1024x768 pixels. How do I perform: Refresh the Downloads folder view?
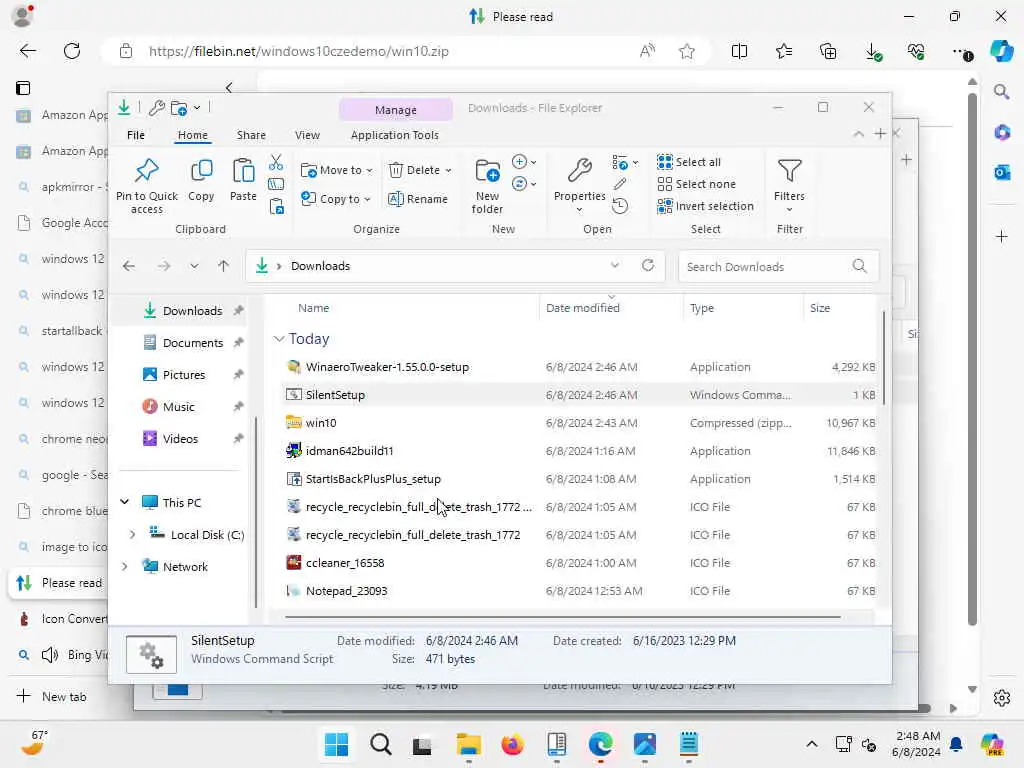(648, 265)
